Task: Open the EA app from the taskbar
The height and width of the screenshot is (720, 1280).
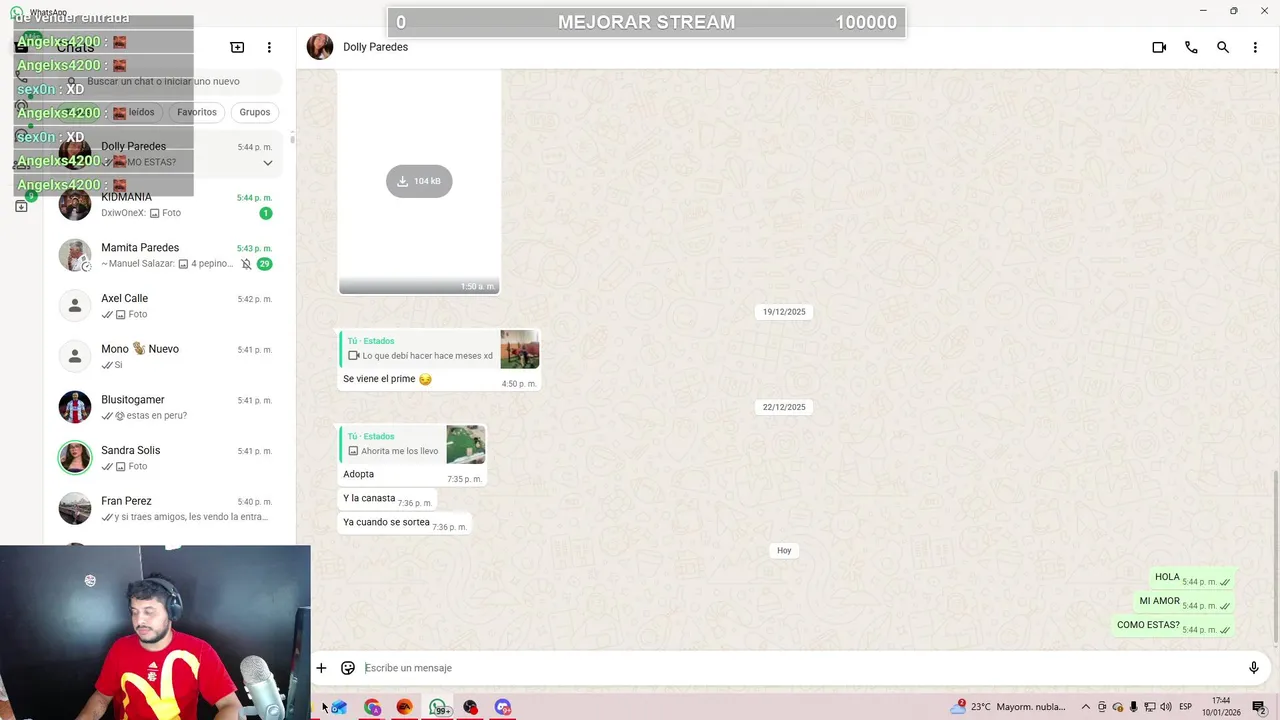Action: click(x=405, y=707)
